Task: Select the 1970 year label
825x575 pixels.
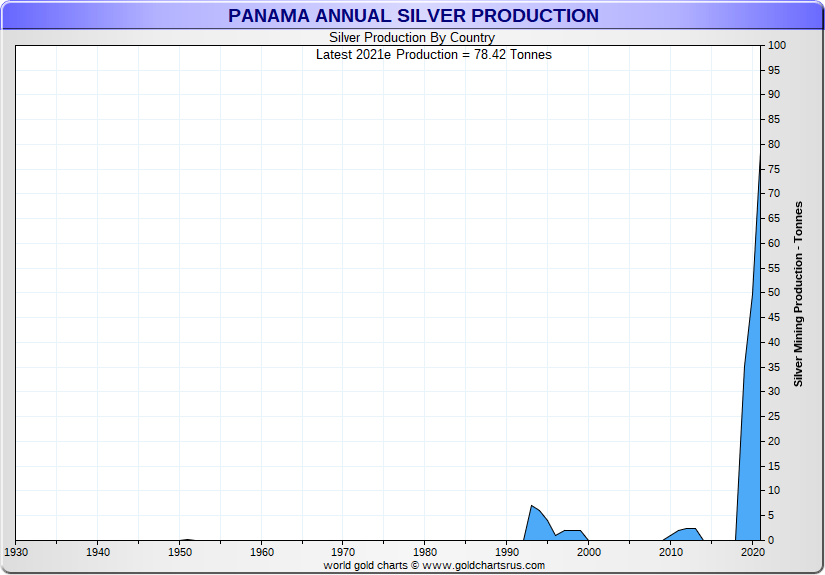Action: 343,551
